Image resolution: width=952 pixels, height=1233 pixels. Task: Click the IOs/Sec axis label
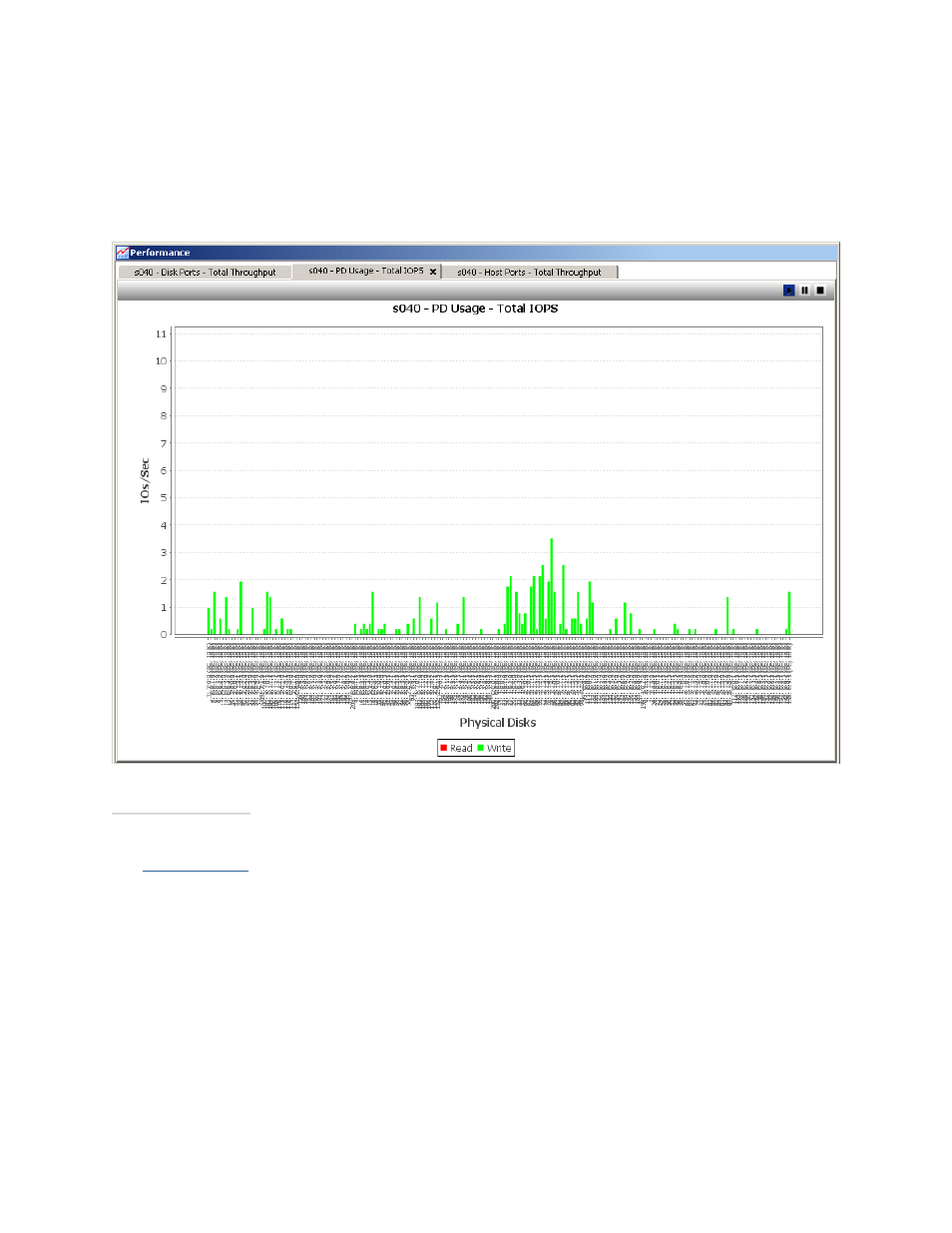click(x=145, y=480)
